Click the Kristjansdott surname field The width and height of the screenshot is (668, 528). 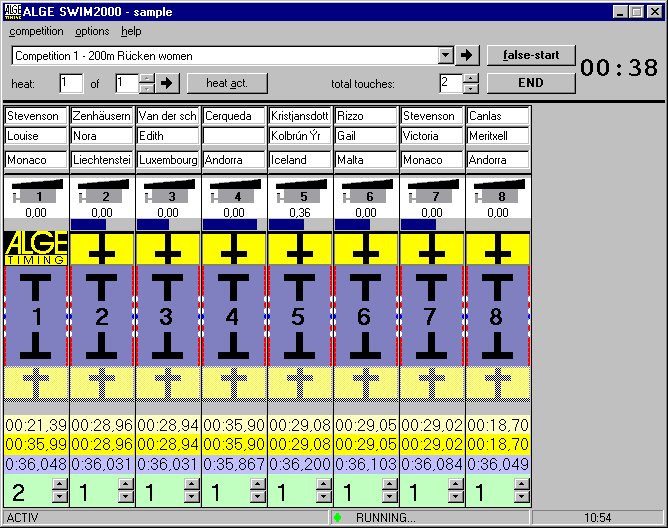(x=300, y=116)
